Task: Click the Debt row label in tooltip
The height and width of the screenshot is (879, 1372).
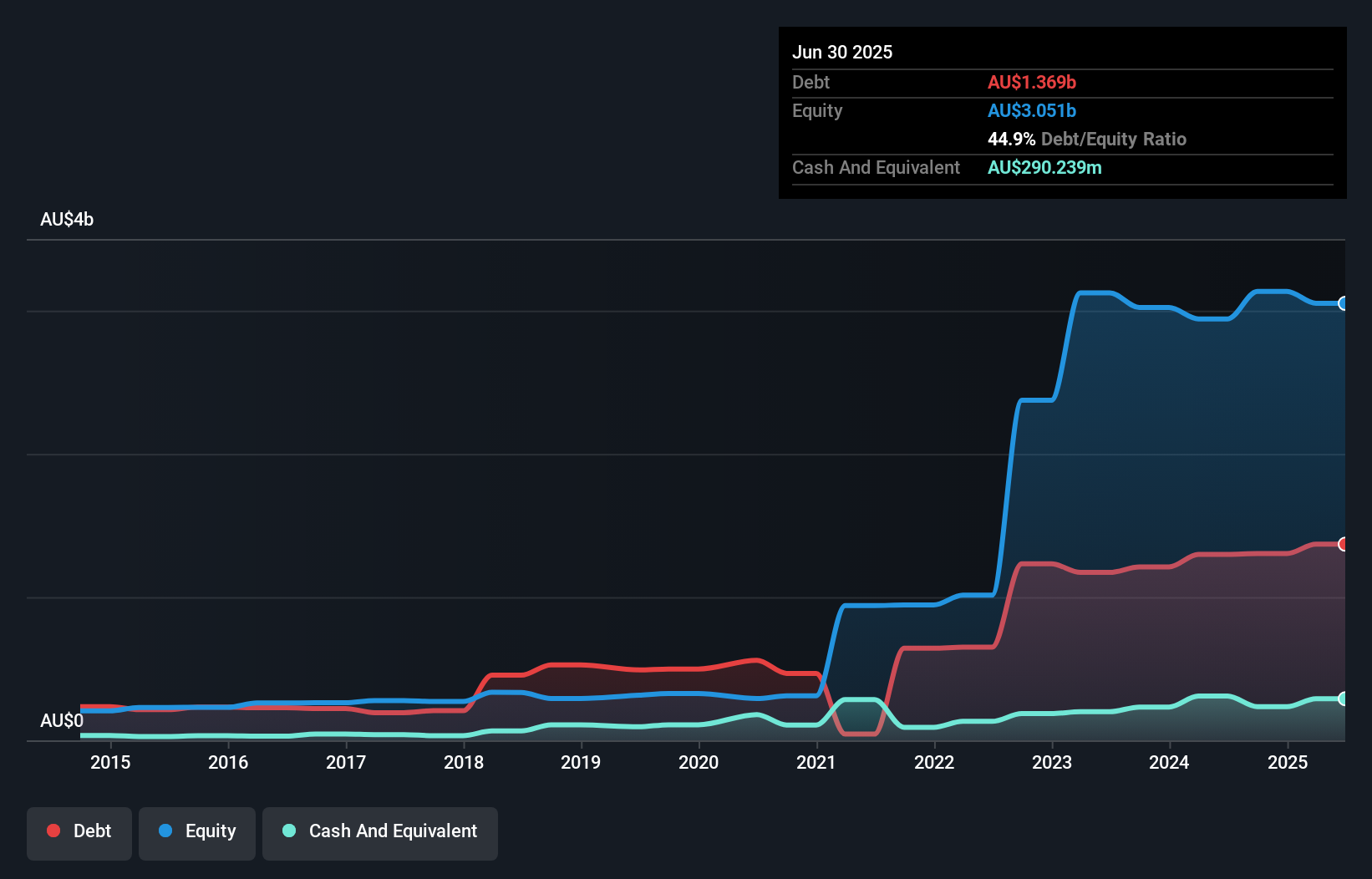Action: tap(810, 82)
